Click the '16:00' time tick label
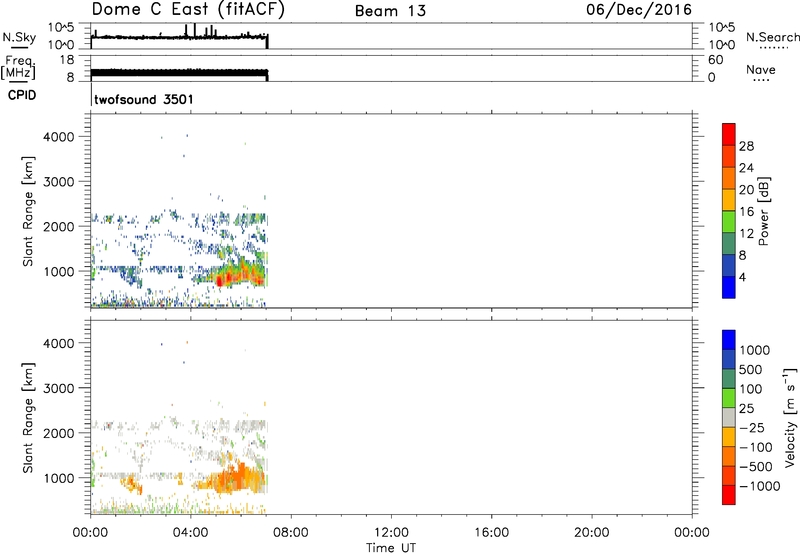 (x=491, y=533)
